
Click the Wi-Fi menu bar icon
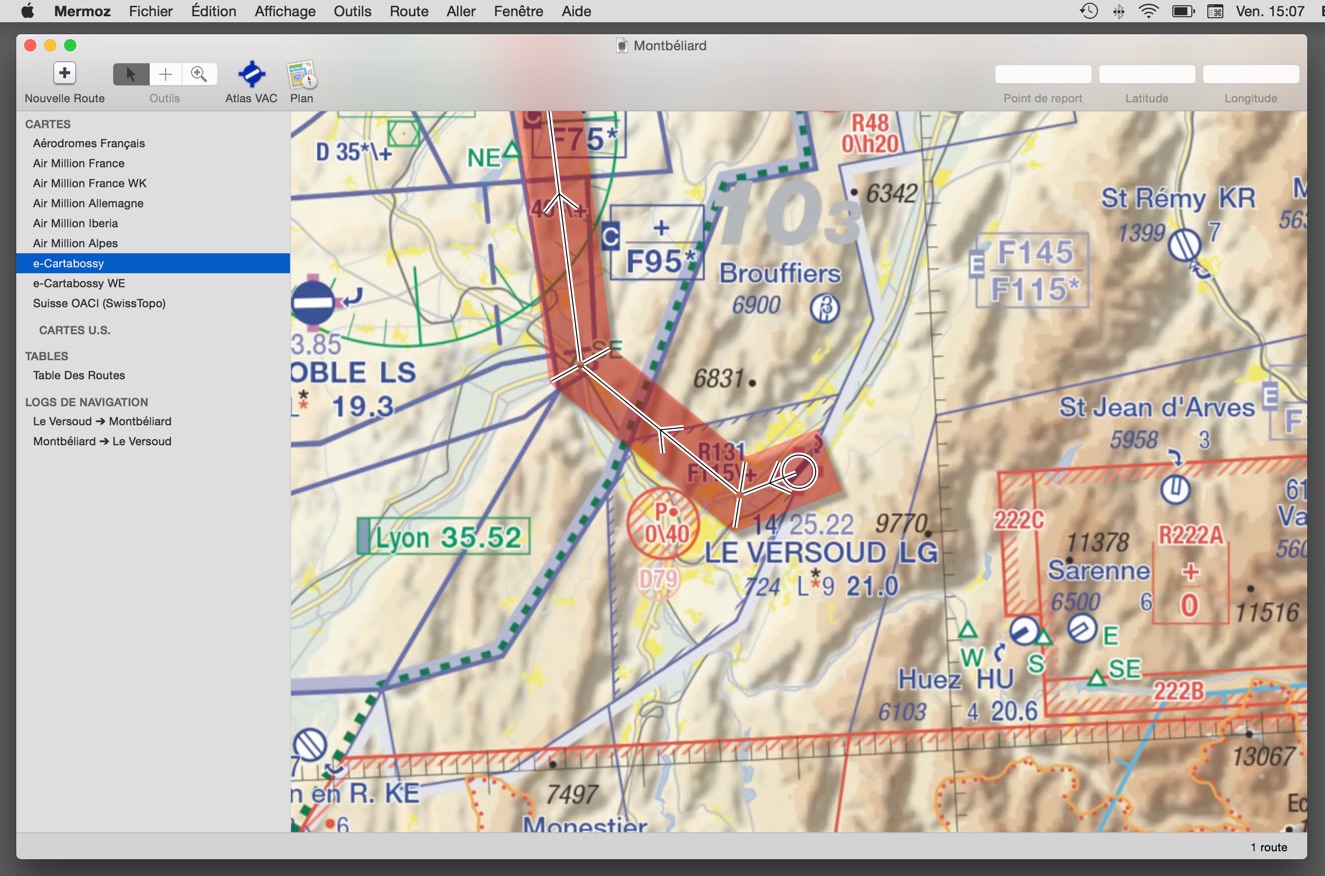point(1149,11)
